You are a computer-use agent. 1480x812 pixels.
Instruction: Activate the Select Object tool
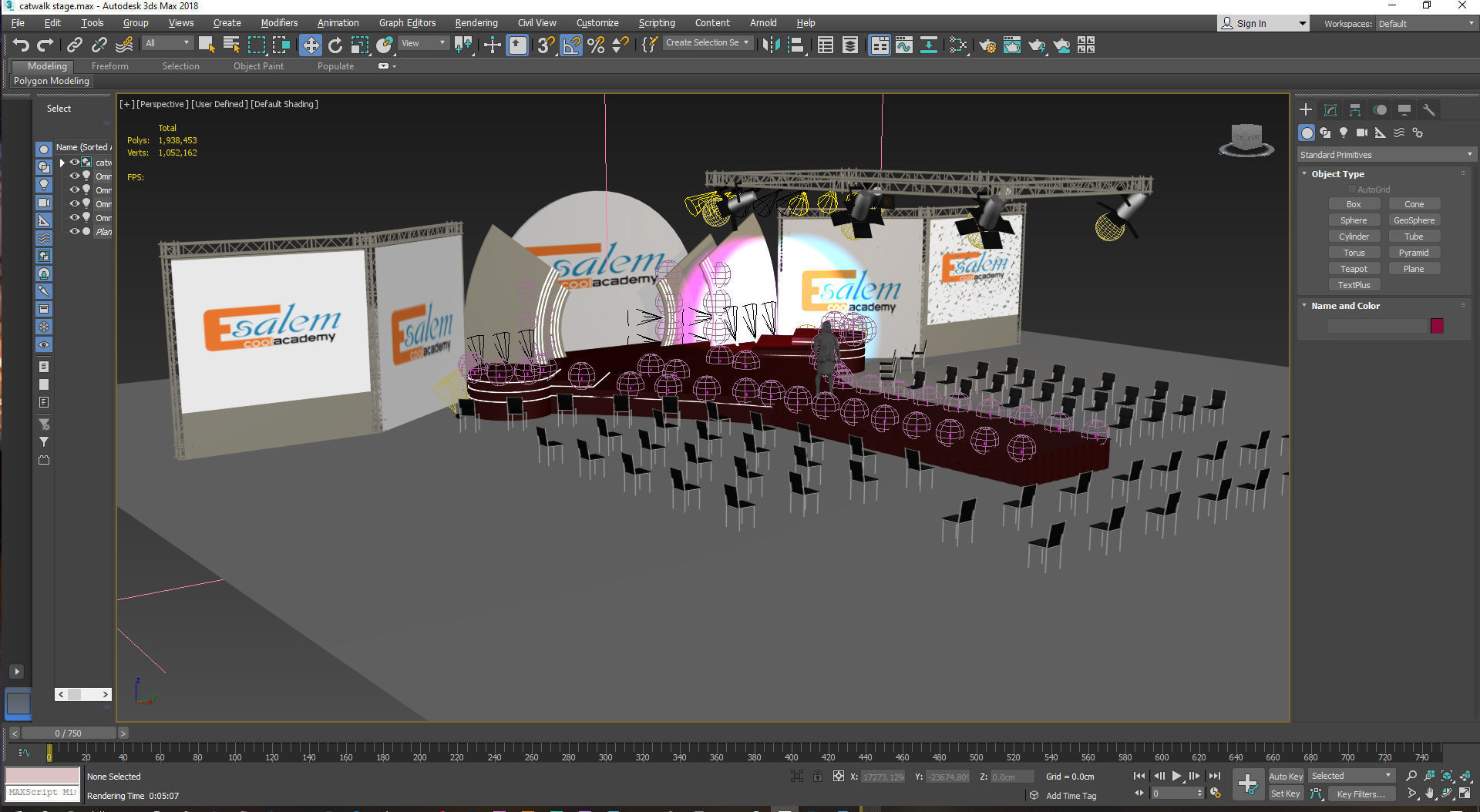point(207,45)
